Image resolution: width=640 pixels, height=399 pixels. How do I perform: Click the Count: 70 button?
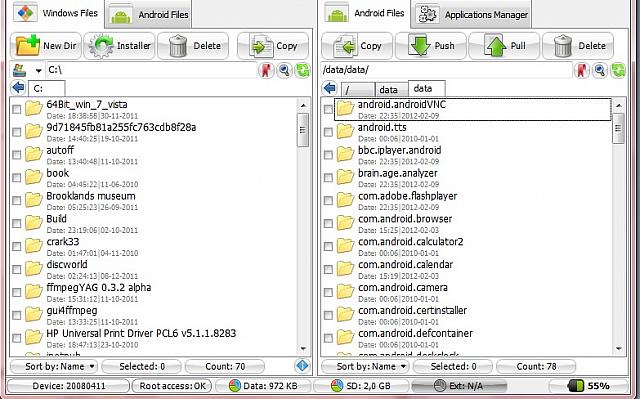click(x=225, y=366)
